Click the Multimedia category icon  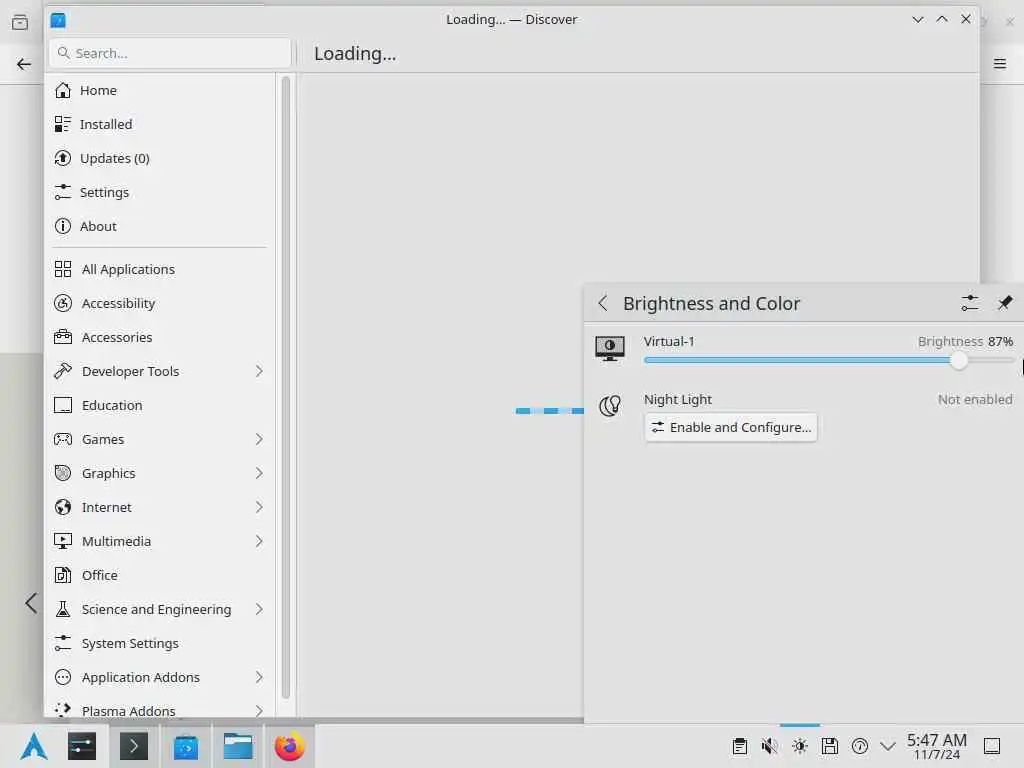[63, 541]
